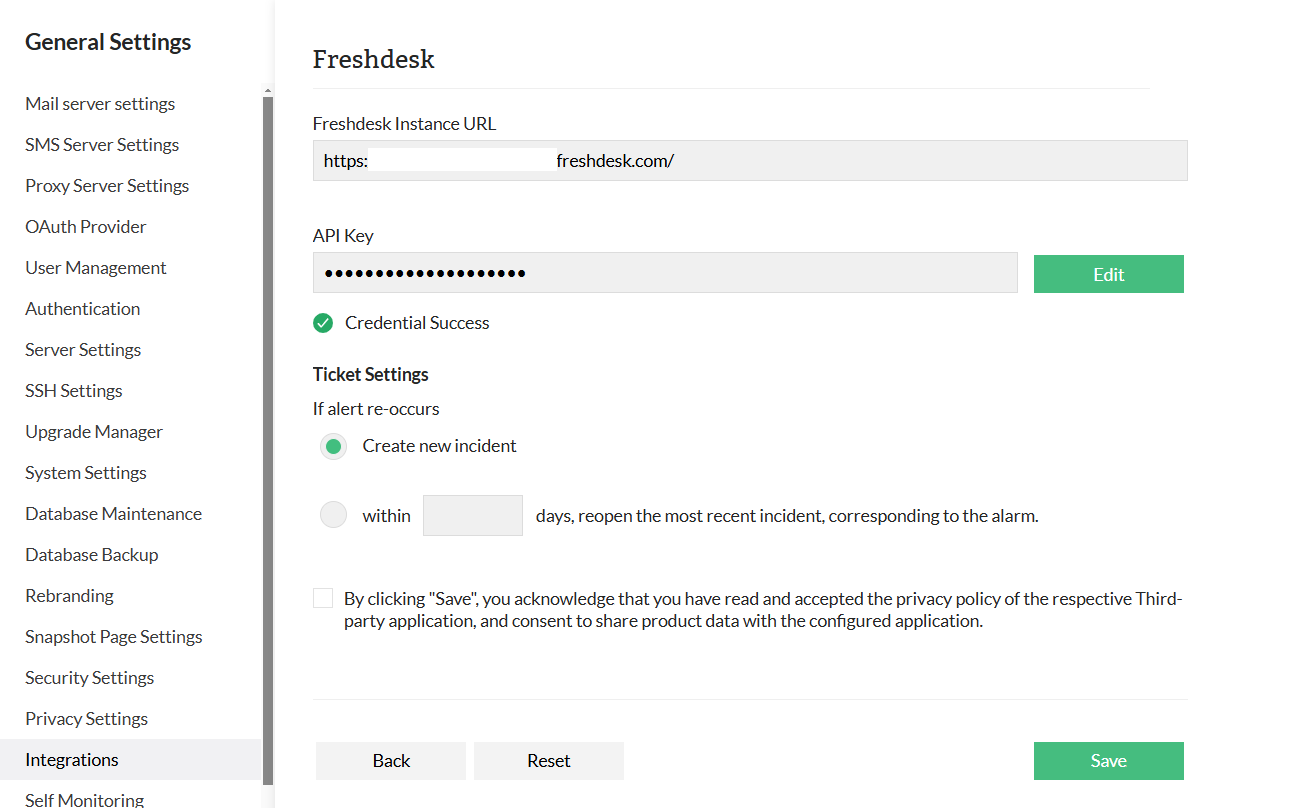Click the green Credential Success checkmark icon
The width and height of the screenshot is (1295, 808).
[x=323, y=323]
